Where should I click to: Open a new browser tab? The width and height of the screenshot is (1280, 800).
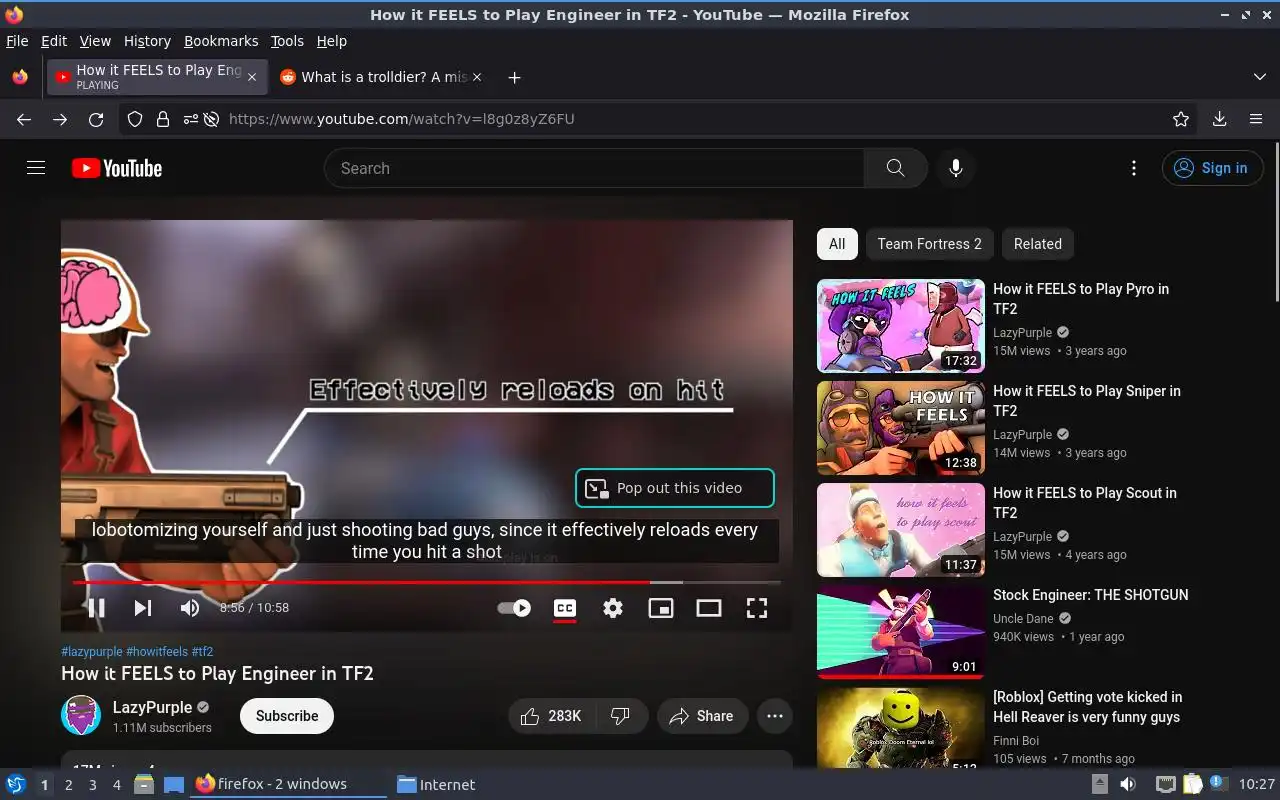pos(514,77)
